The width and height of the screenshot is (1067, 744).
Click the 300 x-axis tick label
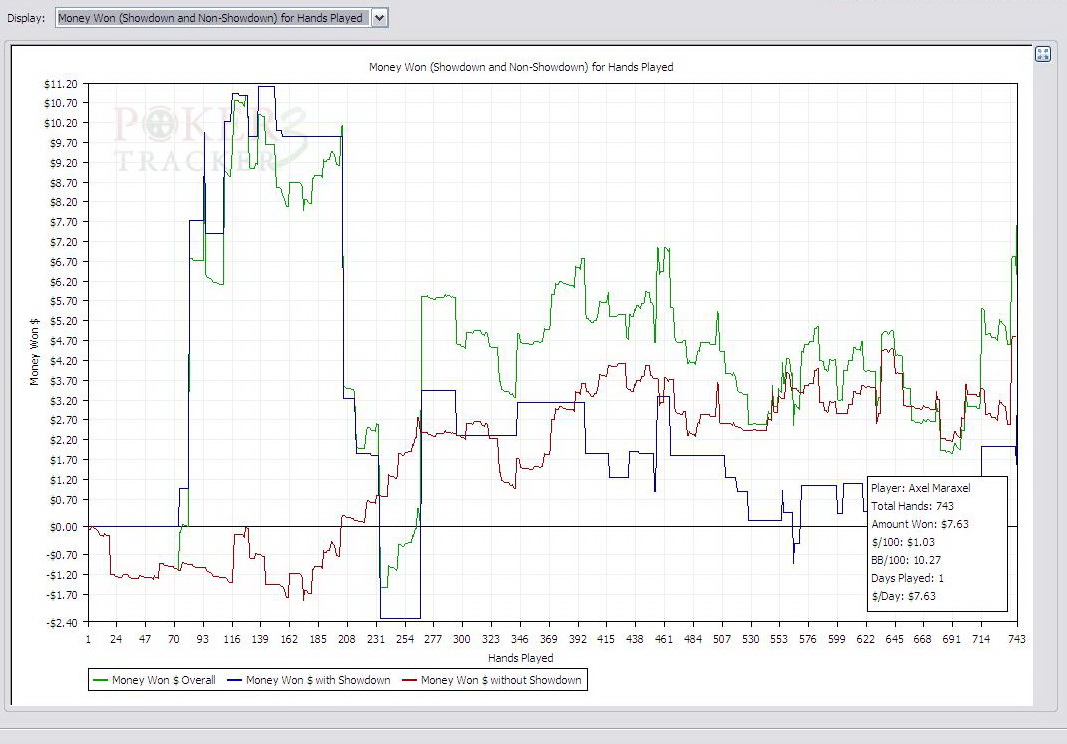tap(461, 639)
